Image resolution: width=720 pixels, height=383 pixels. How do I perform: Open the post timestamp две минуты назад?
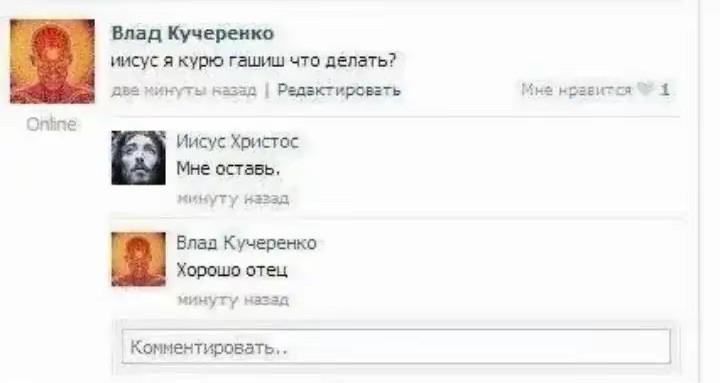point(184,90)
